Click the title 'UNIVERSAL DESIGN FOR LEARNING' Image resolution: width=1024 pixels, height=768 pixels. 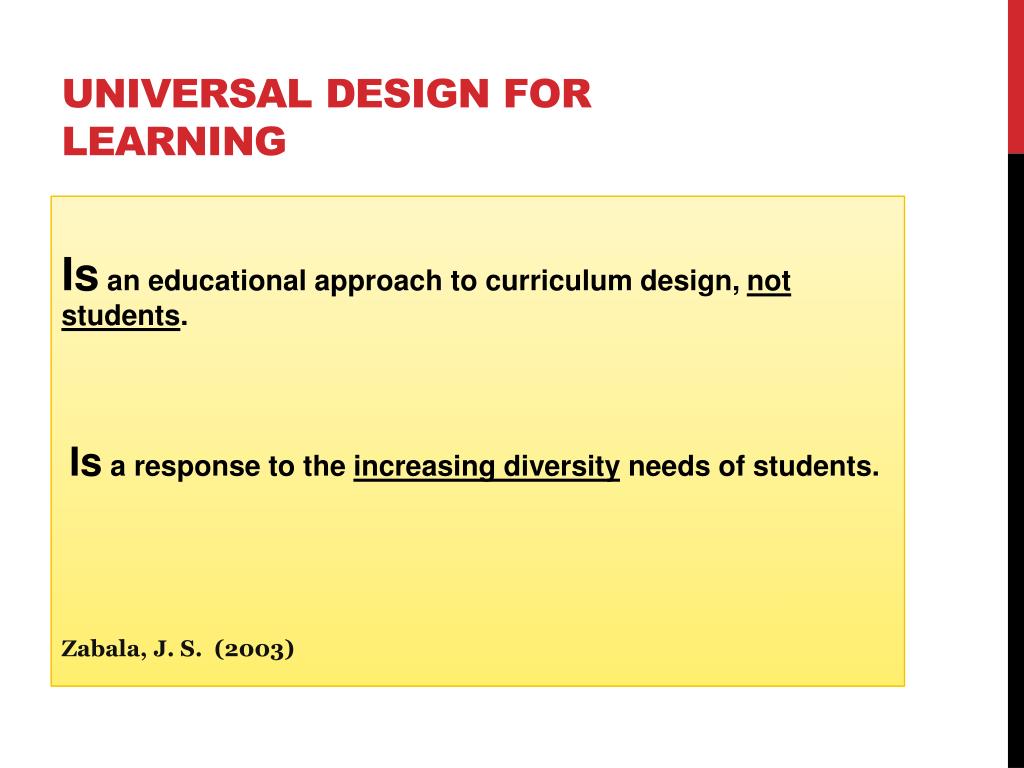(x=327, y=117)
